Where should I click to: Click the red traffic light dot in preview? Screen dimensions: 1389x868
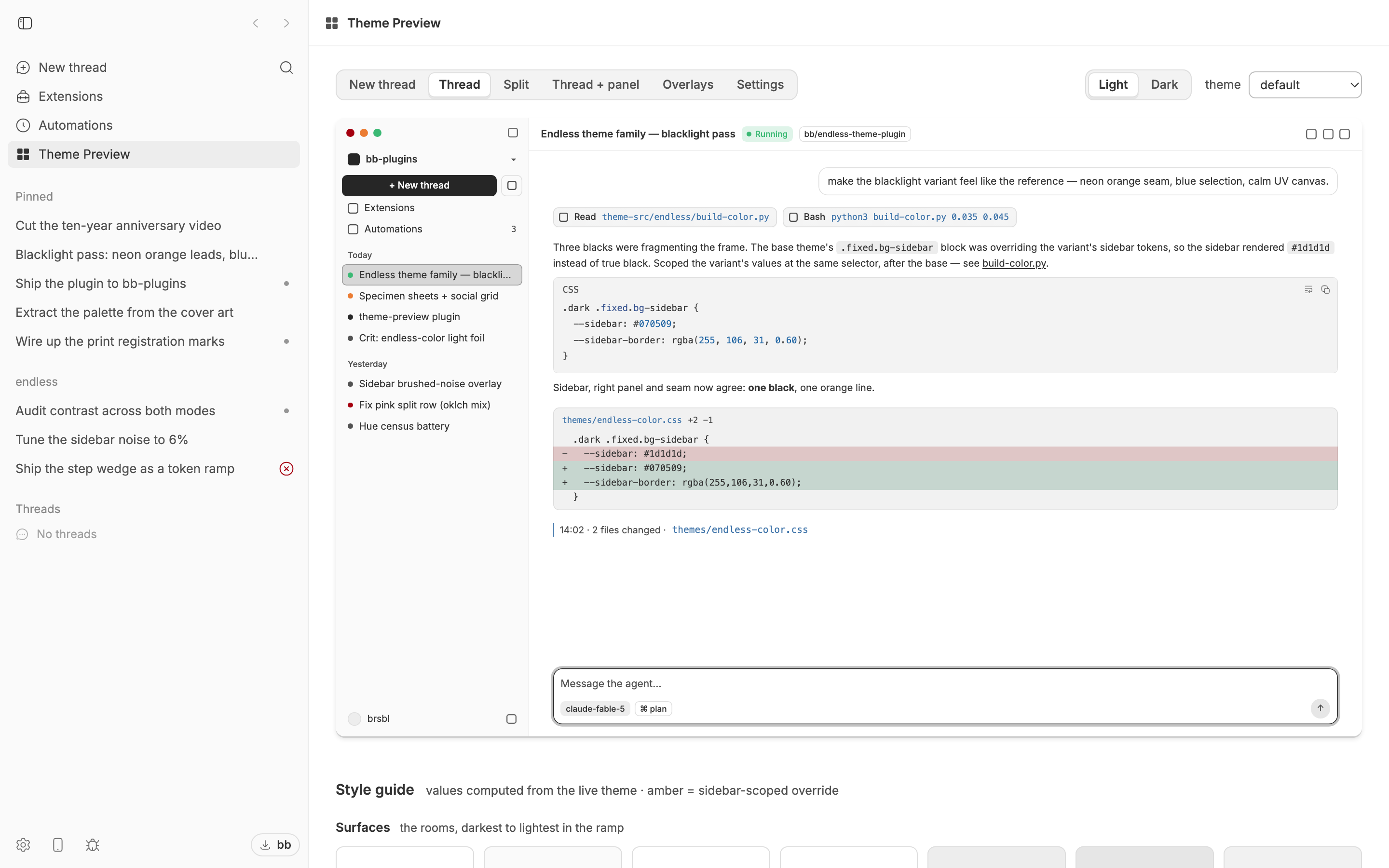350,133
